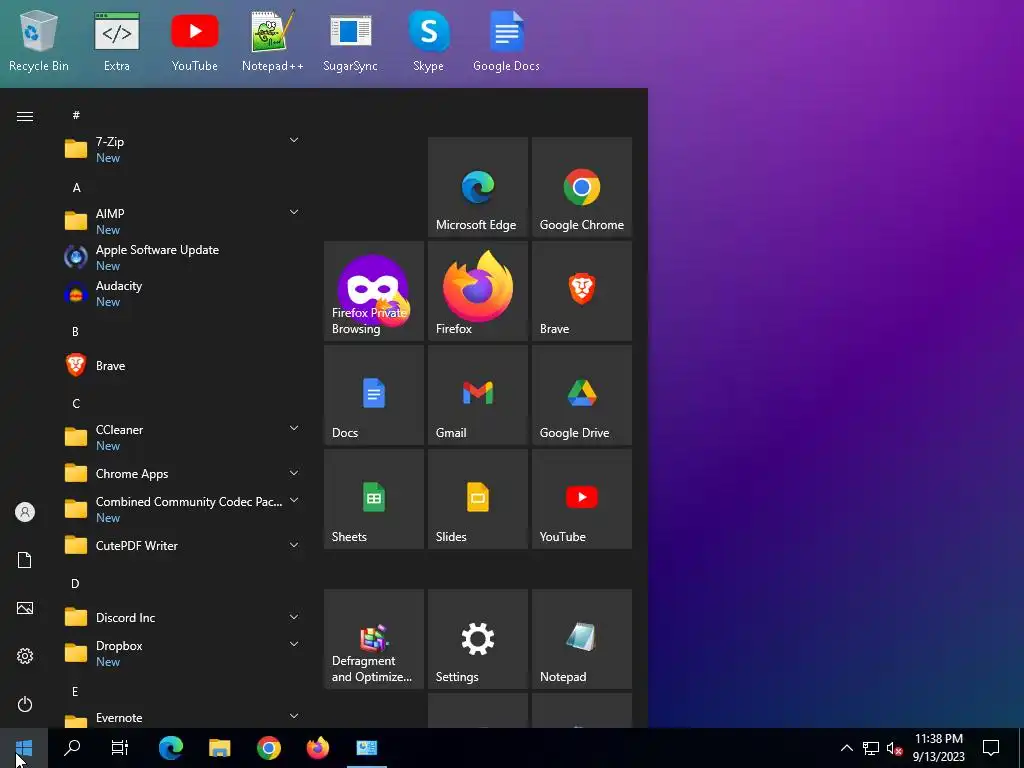
Task: Click the letter C section header
Action: (76, 404)
